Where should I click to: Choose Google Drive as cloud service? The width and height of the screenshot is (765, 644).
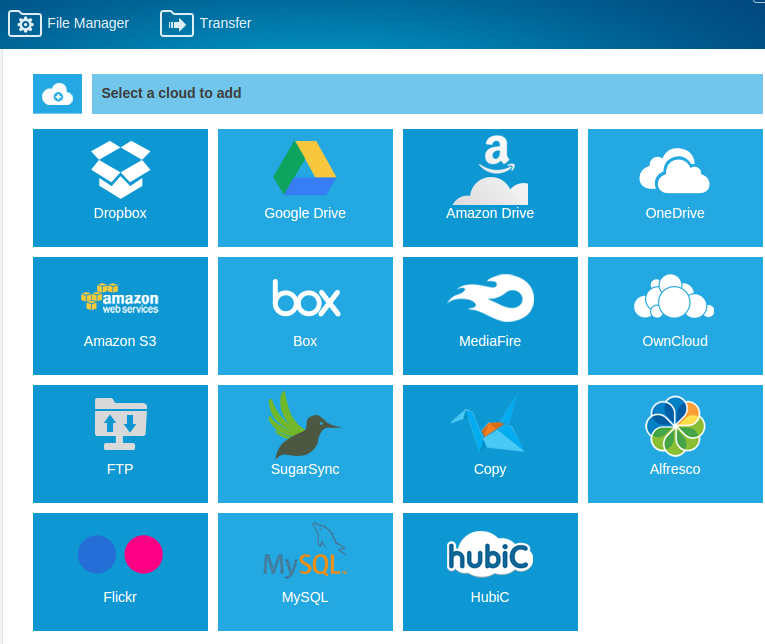point(305,187)
